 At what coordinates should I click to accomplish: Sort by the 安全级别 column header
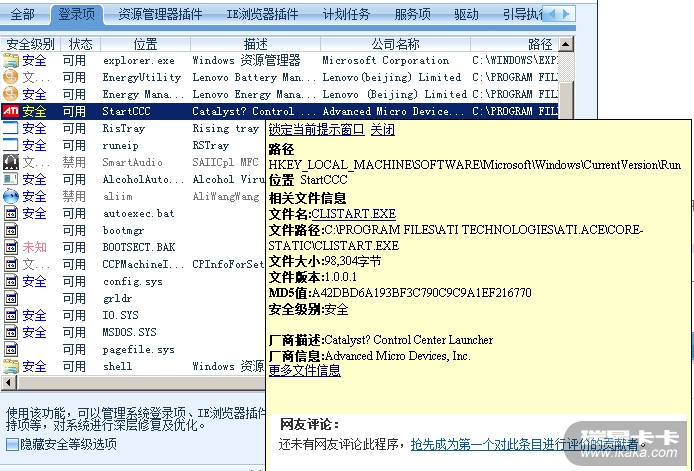tap(30, 44)
